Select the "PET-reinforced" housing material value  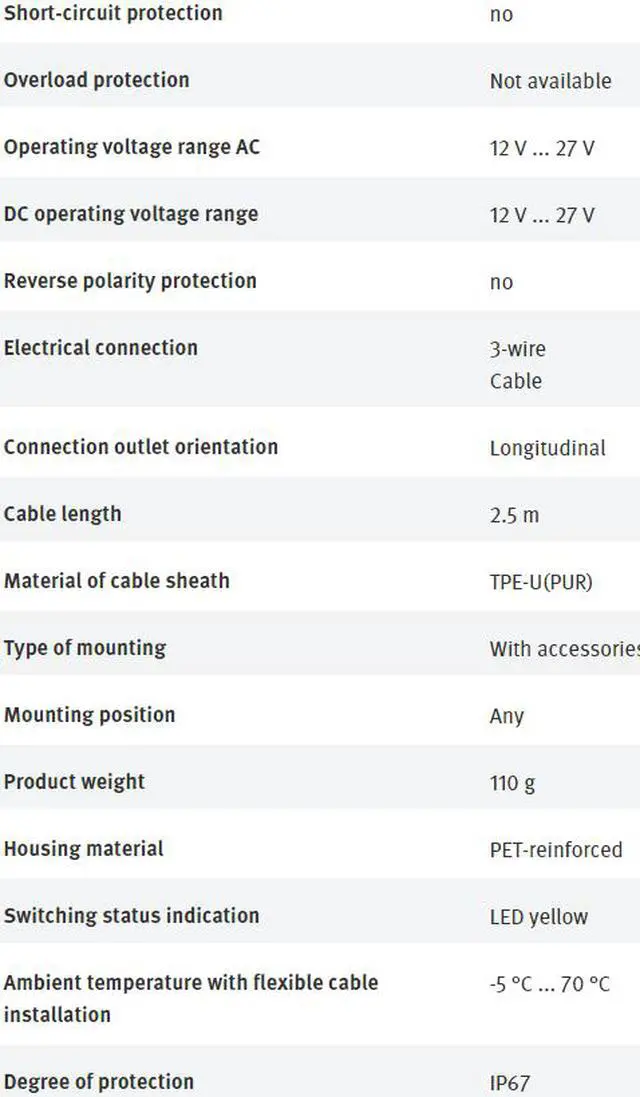coord(556,850)
